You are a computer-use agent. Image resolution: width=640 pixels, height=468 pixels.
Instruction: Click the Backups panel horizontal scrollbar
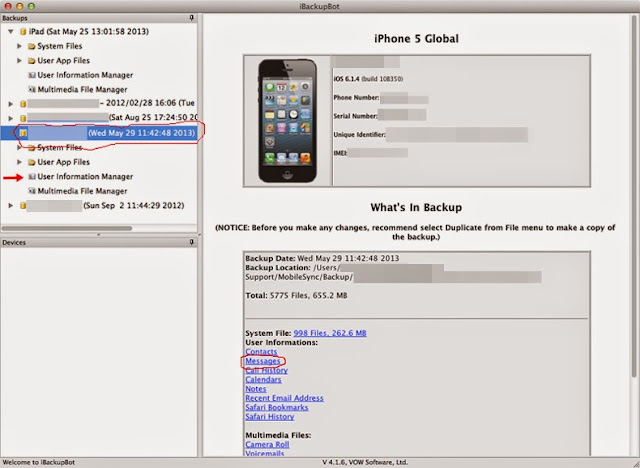[67, 228]
